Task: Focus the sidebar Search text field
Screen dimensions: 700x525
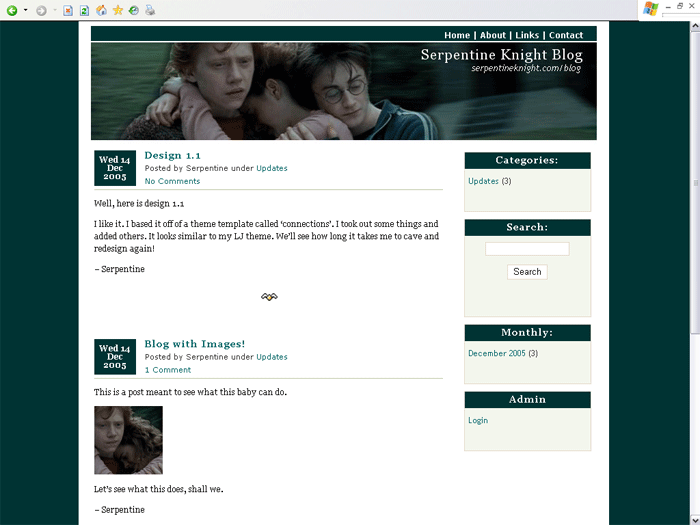Action: point(527,249)
